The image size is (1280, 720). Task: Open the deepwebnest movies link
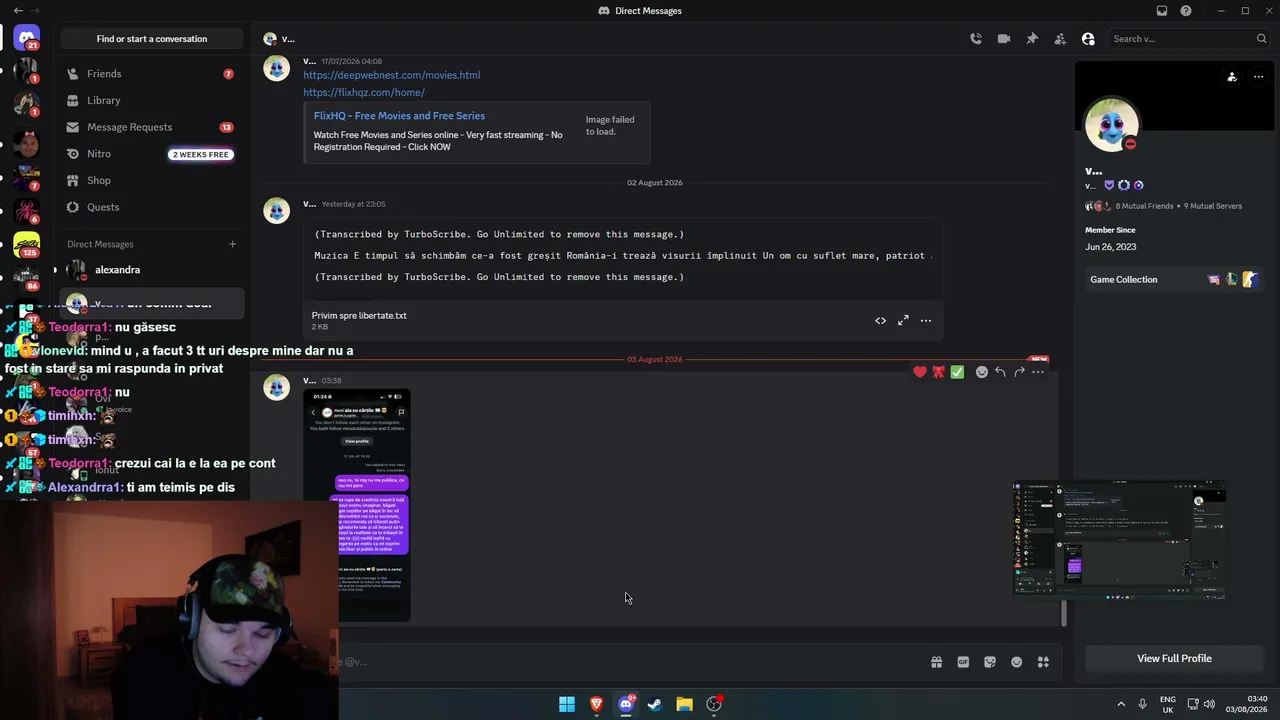point(392,75)
